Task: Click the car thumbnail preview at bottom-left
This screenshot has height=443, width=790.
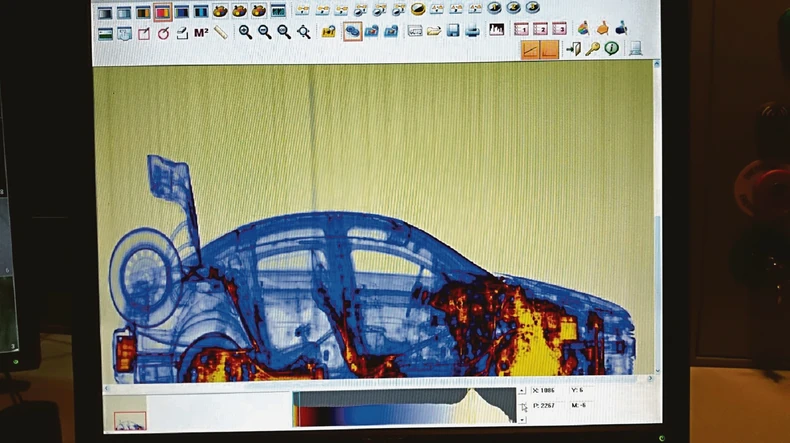Action: click(x=129, y=421)
